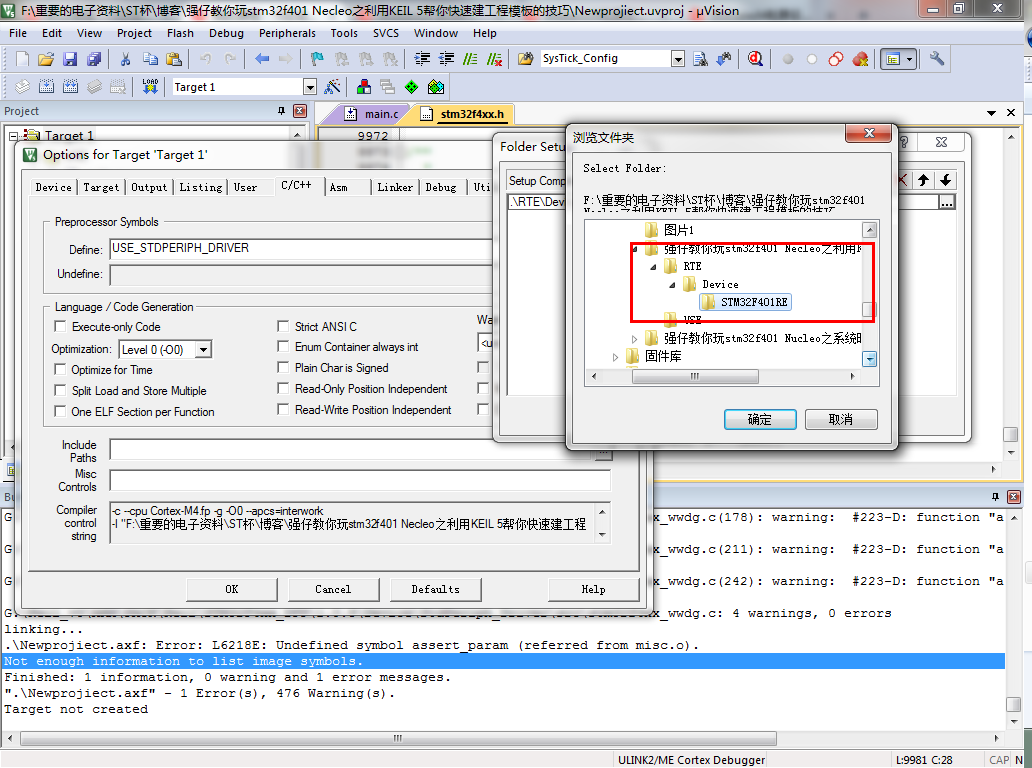
Task: Open a file with the Open icon
Action: 46,59
